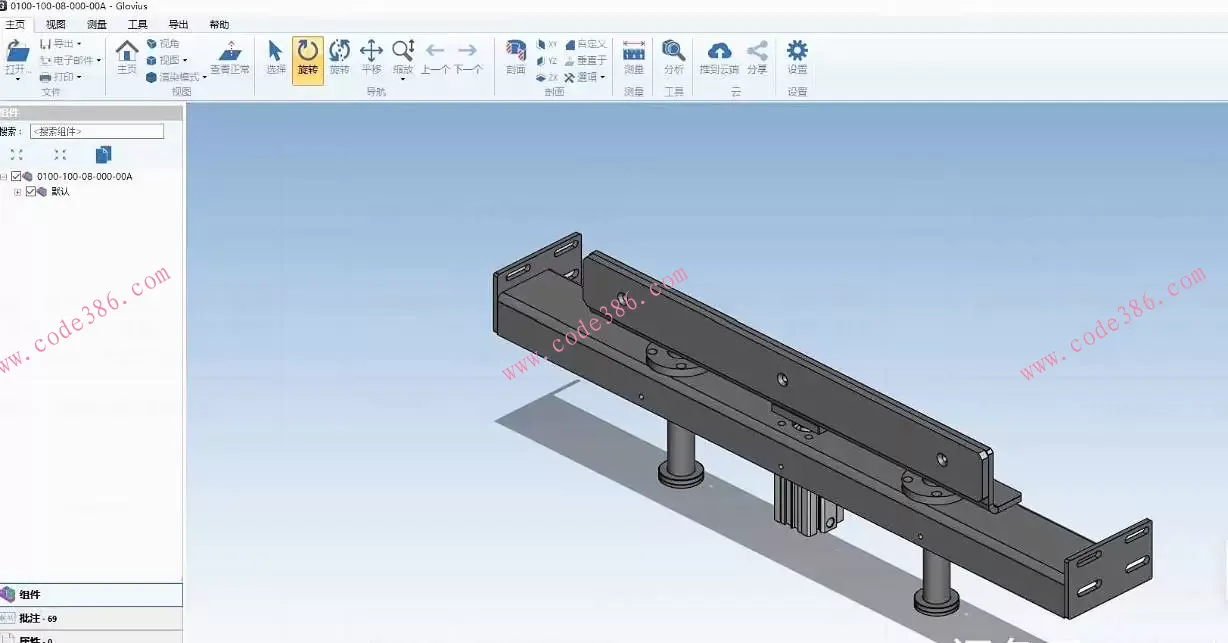Viewport: 1228px width, 643px height.
Task: Switch to the 视图 ribbon tab
Action: point(56,24)
